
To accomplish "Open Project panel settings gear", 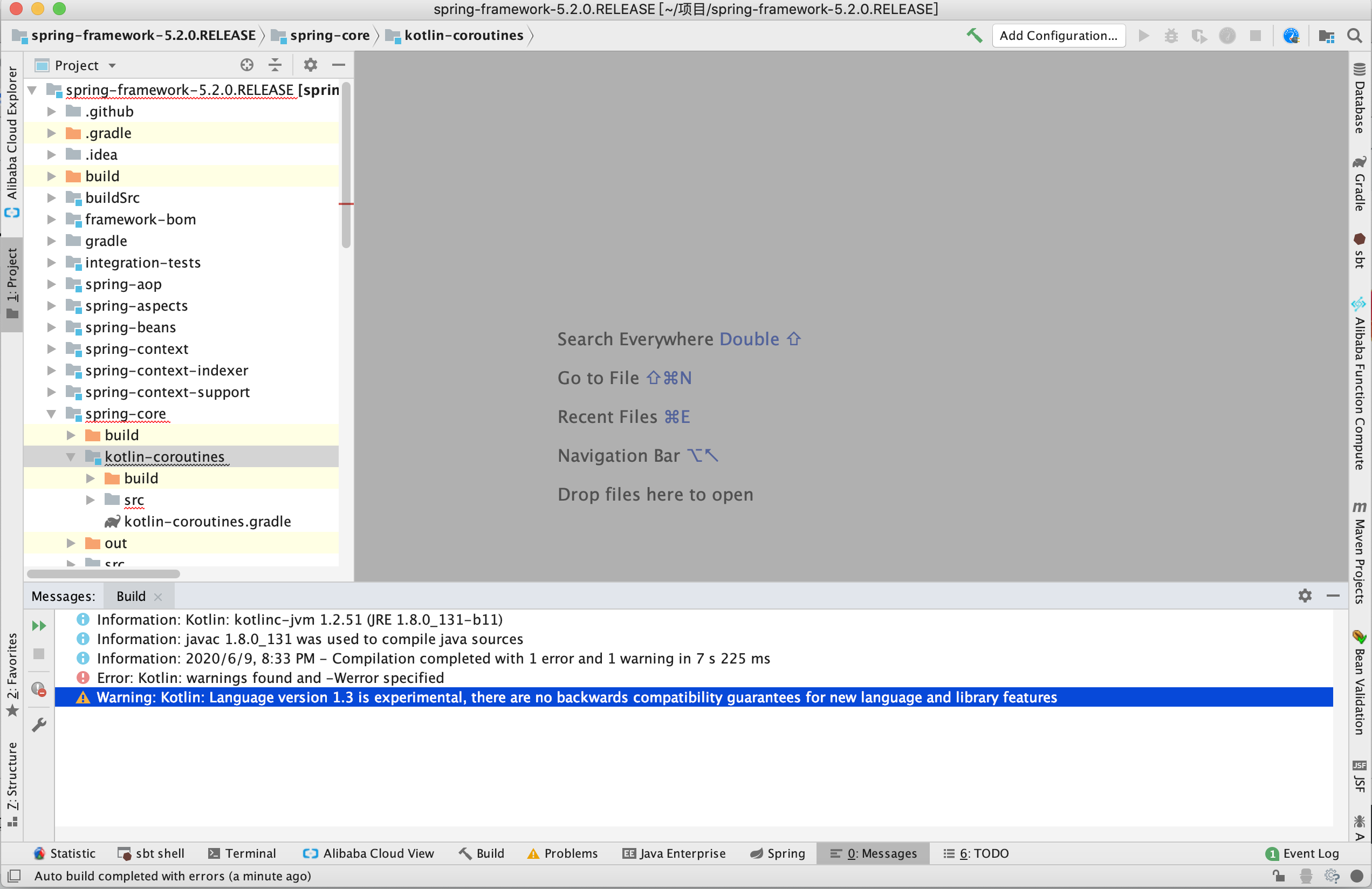I will coord(310,65).
